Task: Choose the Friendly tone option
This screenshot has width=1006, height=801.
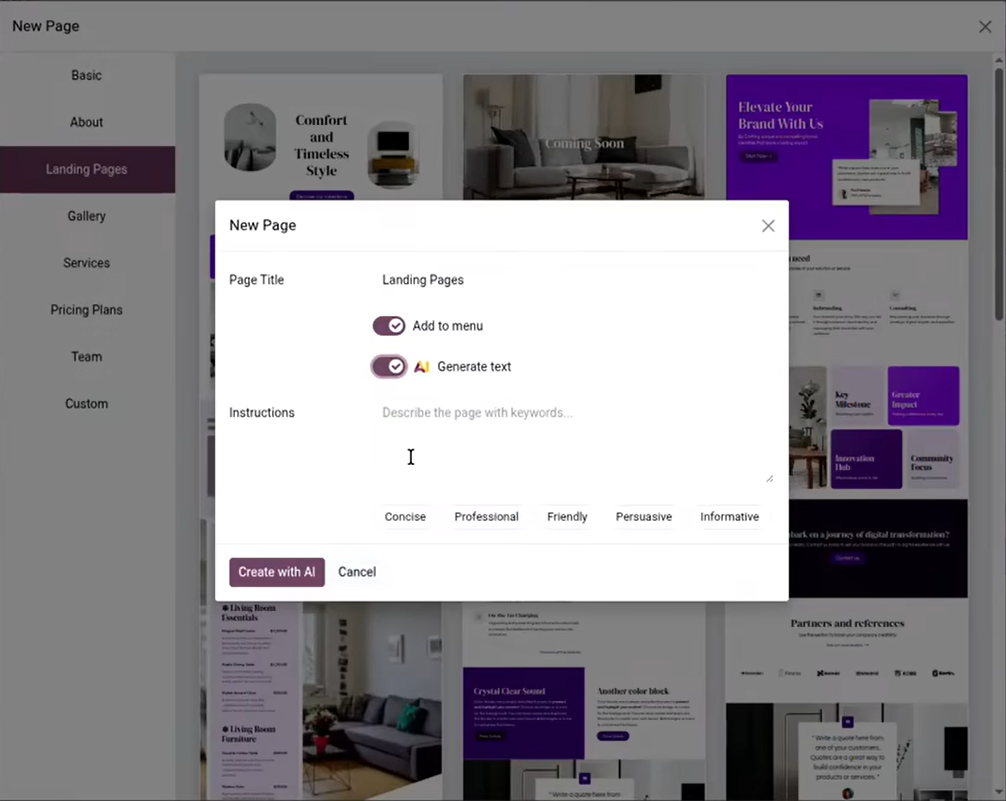Action: click(567, 516)
